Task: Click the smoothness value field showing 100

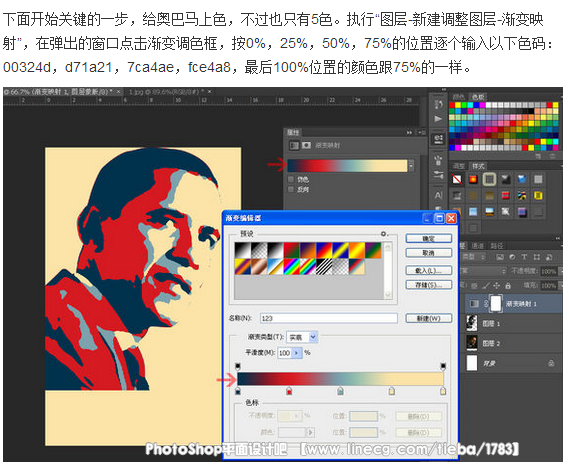Action: tap(285, 353)
